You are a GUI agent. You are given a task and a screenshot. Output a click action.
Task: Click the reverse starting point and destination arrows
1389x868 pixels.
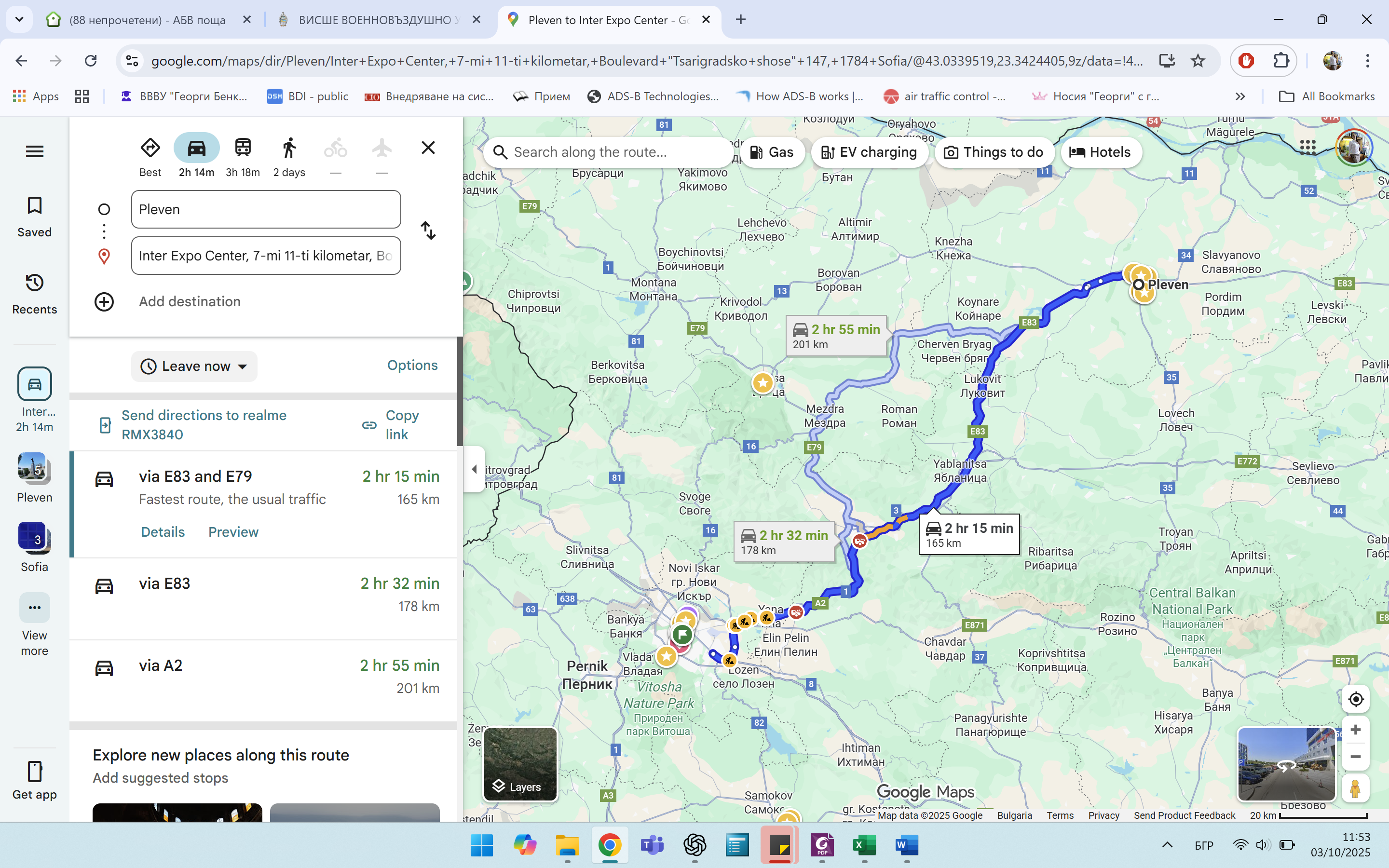[x=428, y=231]
